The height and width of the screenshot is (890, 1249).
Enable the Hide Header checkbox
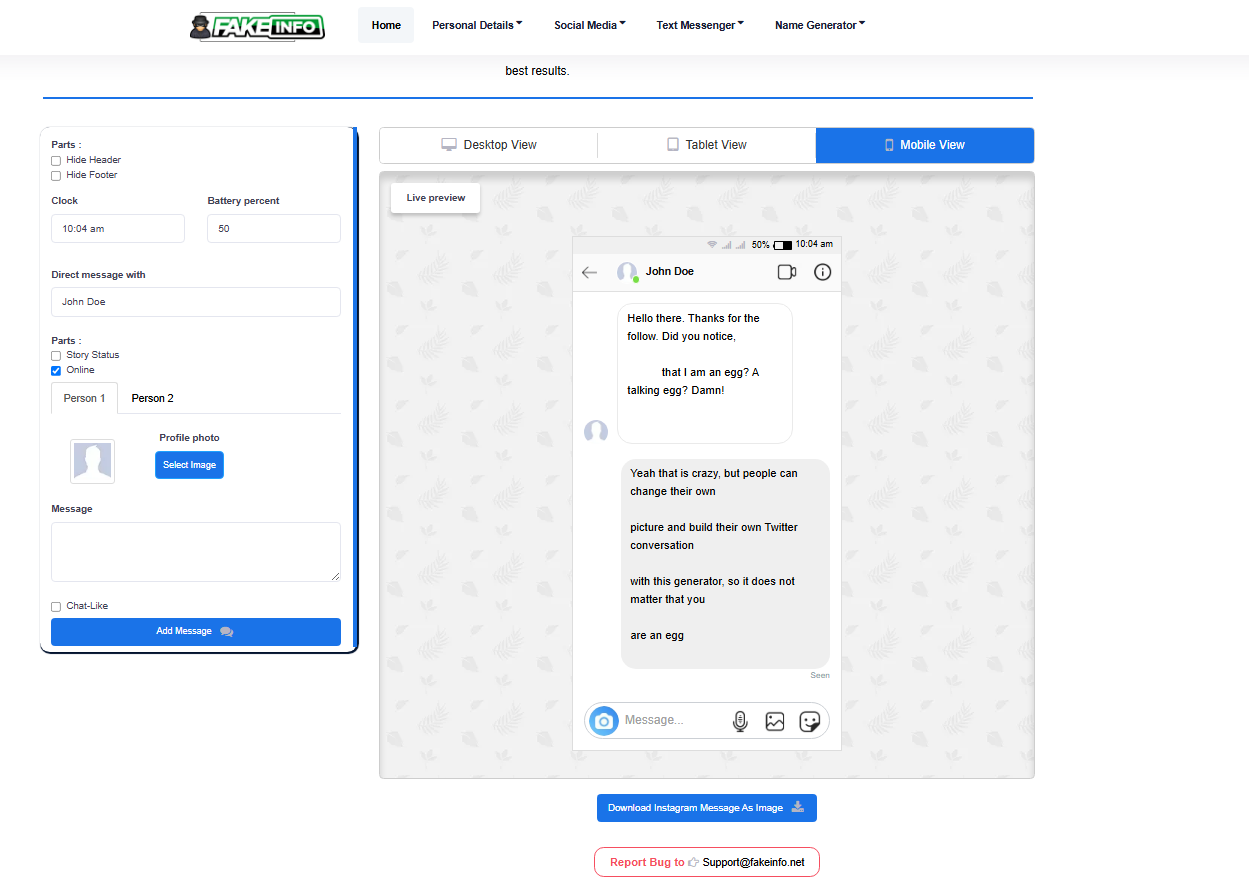56,161
